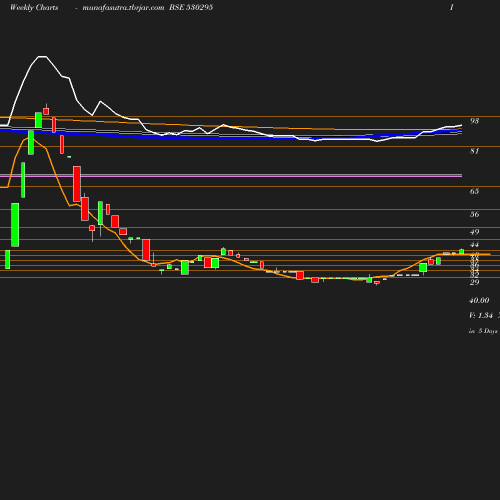The width and height of the screenshot is (500, 500).
Task: Click the magenta horizontal level line
Action: pos(231,175)
